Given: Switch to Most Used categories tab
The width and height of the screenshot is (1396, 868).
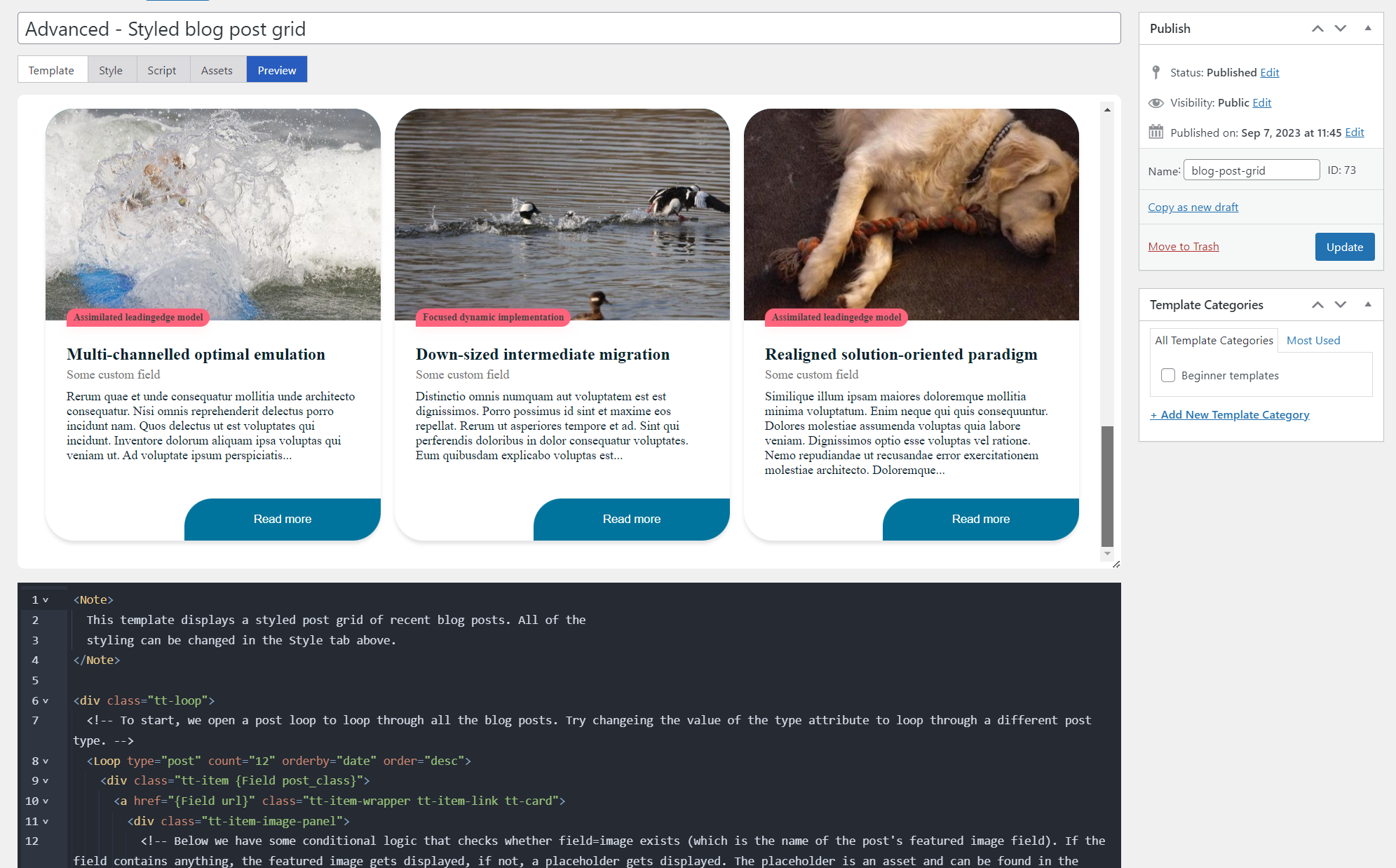Looking at the screenshot, I should (x=1313, y=340).
